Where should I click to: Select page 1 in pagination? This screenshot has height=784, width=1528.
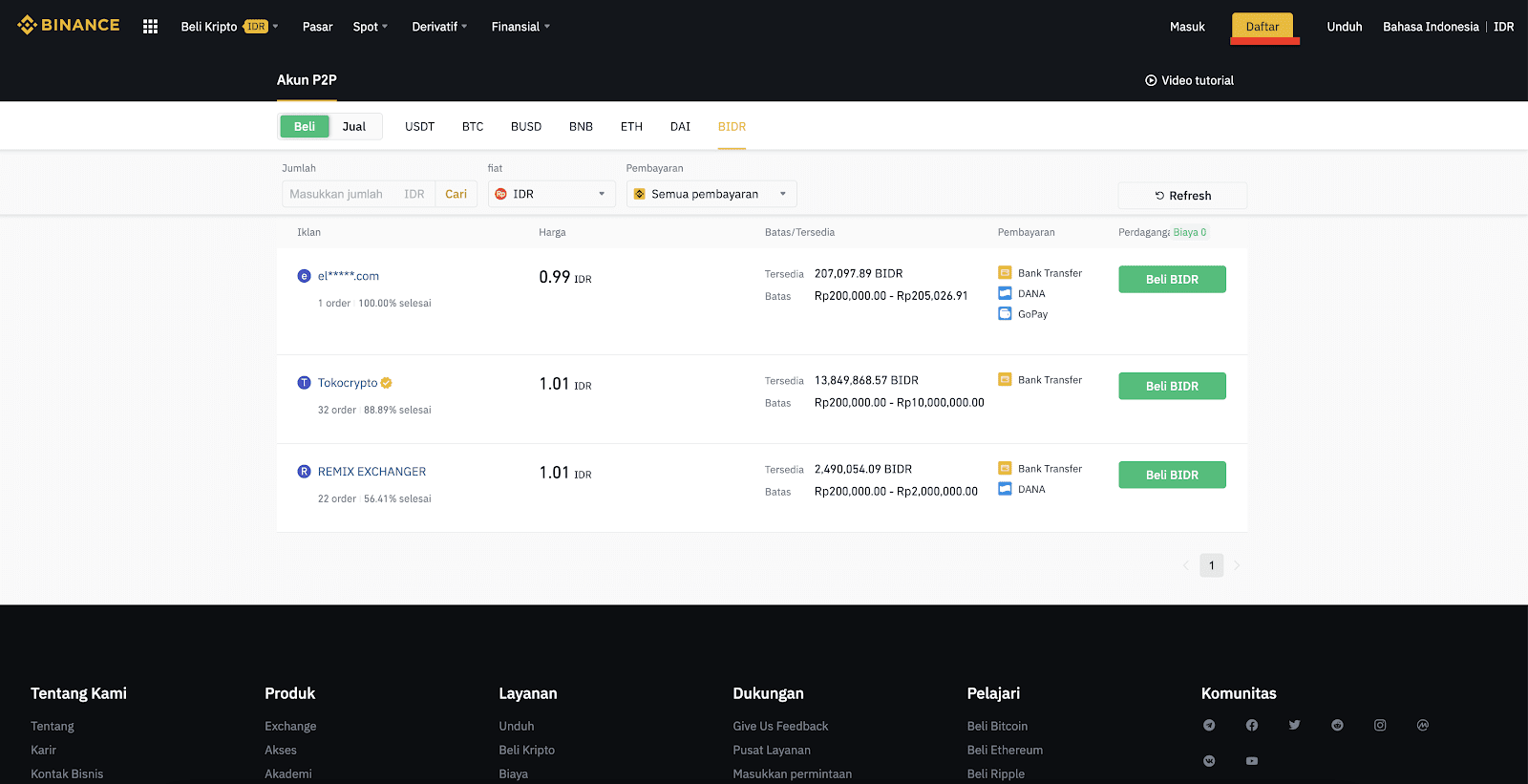pyautogui.click(x=1212, y=565)
